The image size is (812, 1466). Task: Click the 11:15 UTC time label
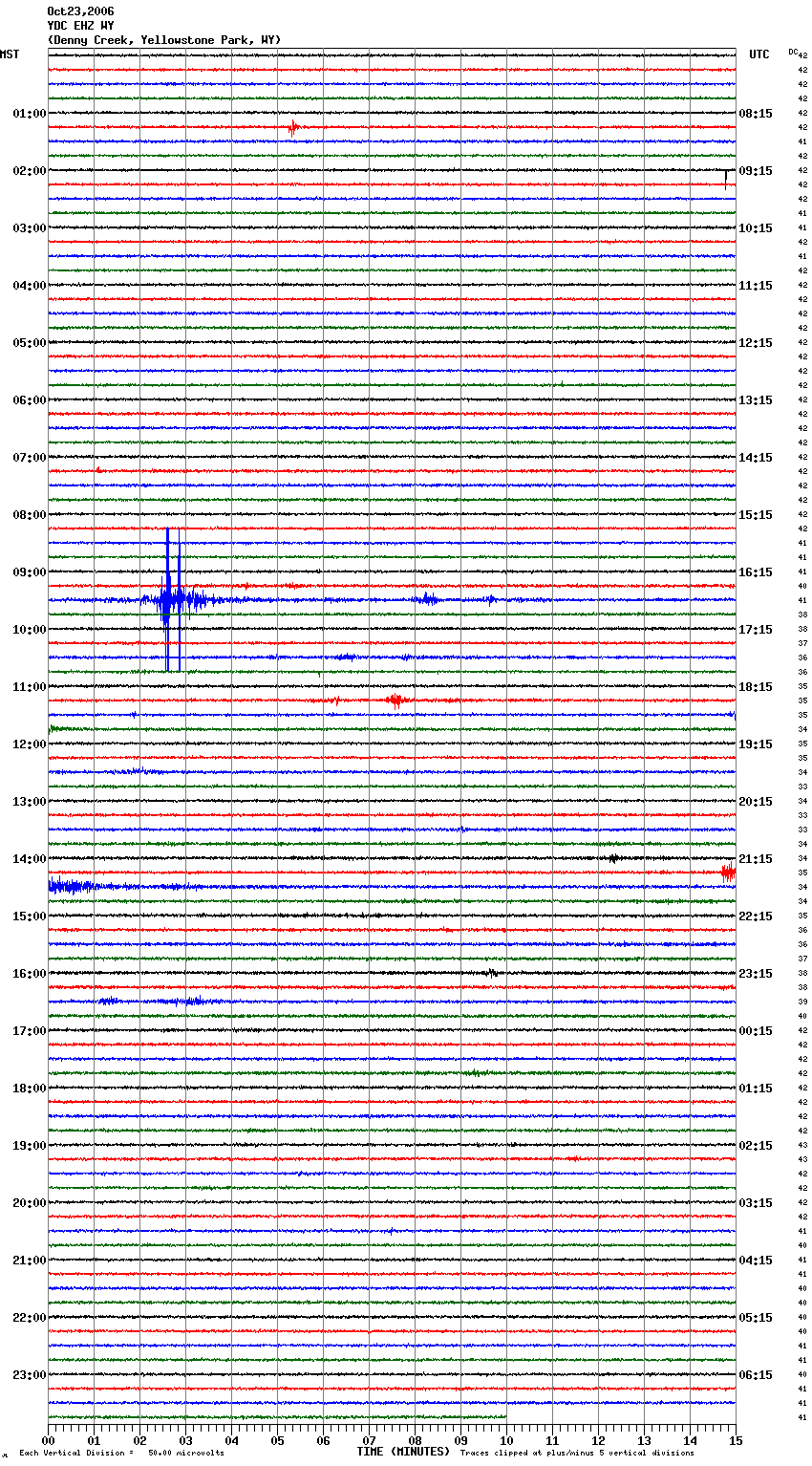[756, 286]
